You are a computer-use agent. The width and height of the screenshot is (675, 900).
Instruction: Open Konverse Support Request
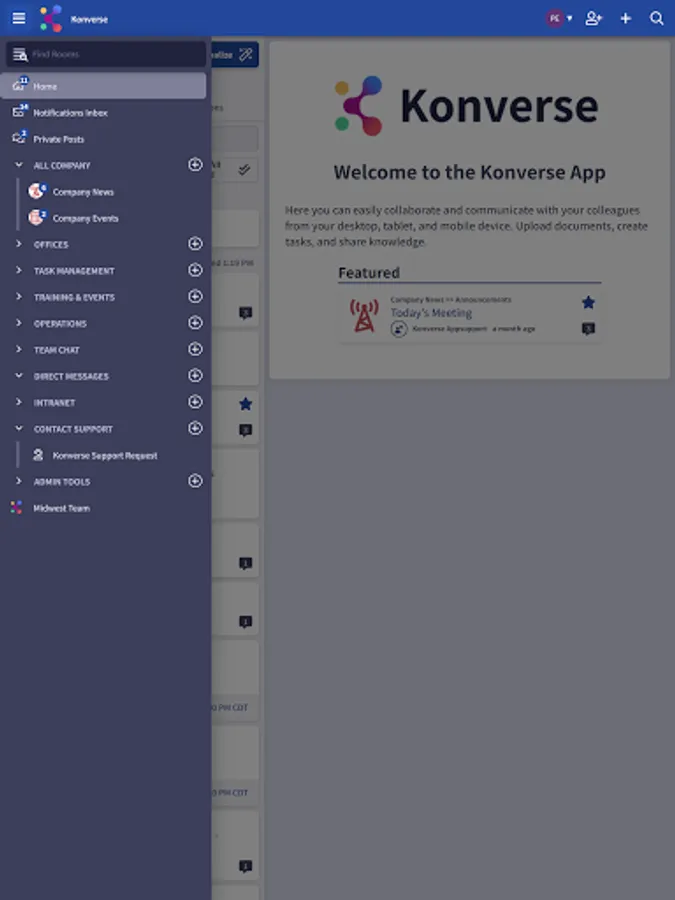(x=104, y=456)
